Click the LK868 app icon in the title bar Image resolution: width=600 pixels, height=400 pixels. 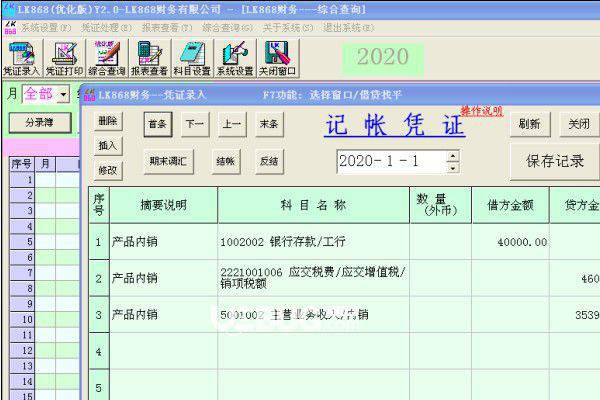click(x=10, y=8)
